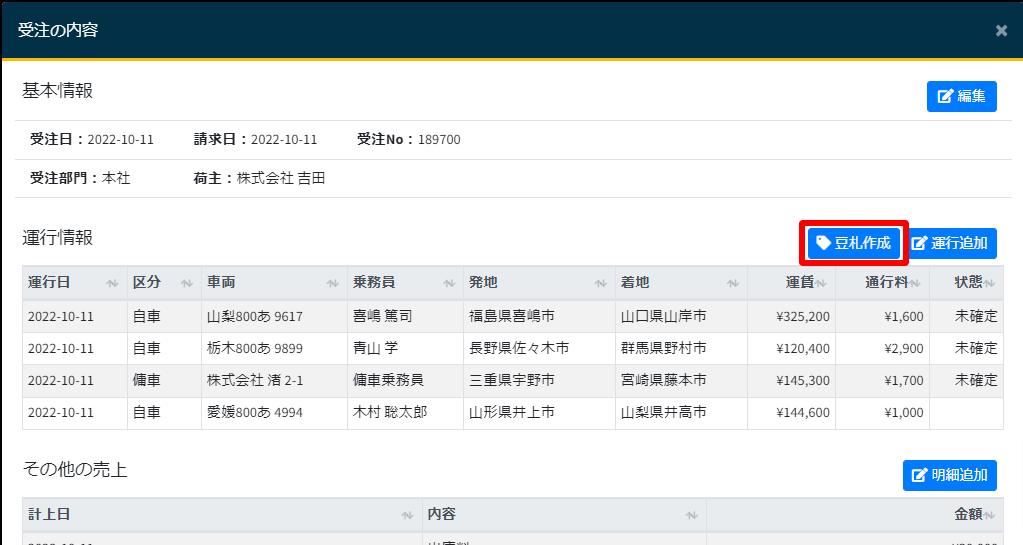Click the 豆札作成 tag button
This screenshot has height=545, width=1023.
[x=853, y=243]
